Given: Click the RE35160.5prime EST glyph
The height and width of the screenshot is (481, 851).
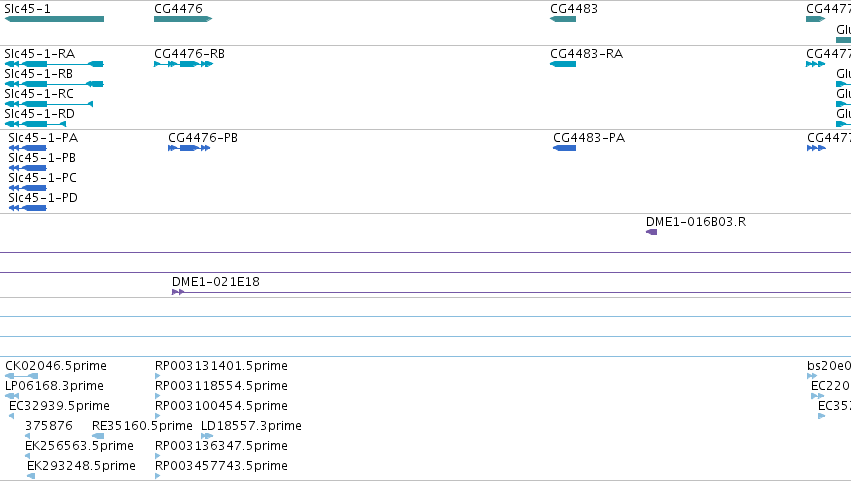Looking at the screenshot, I should [98, 436].
